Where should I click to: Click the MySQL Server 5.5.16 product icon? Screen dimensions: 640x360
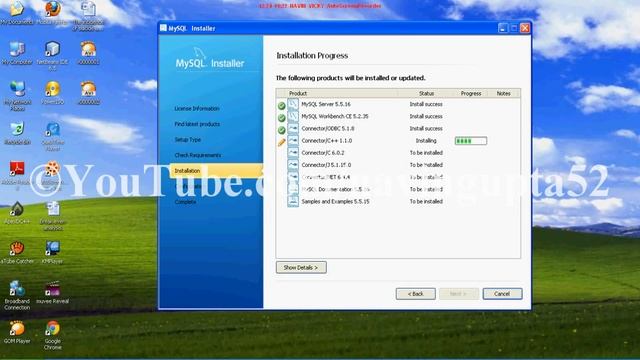[x=293, y=104]
